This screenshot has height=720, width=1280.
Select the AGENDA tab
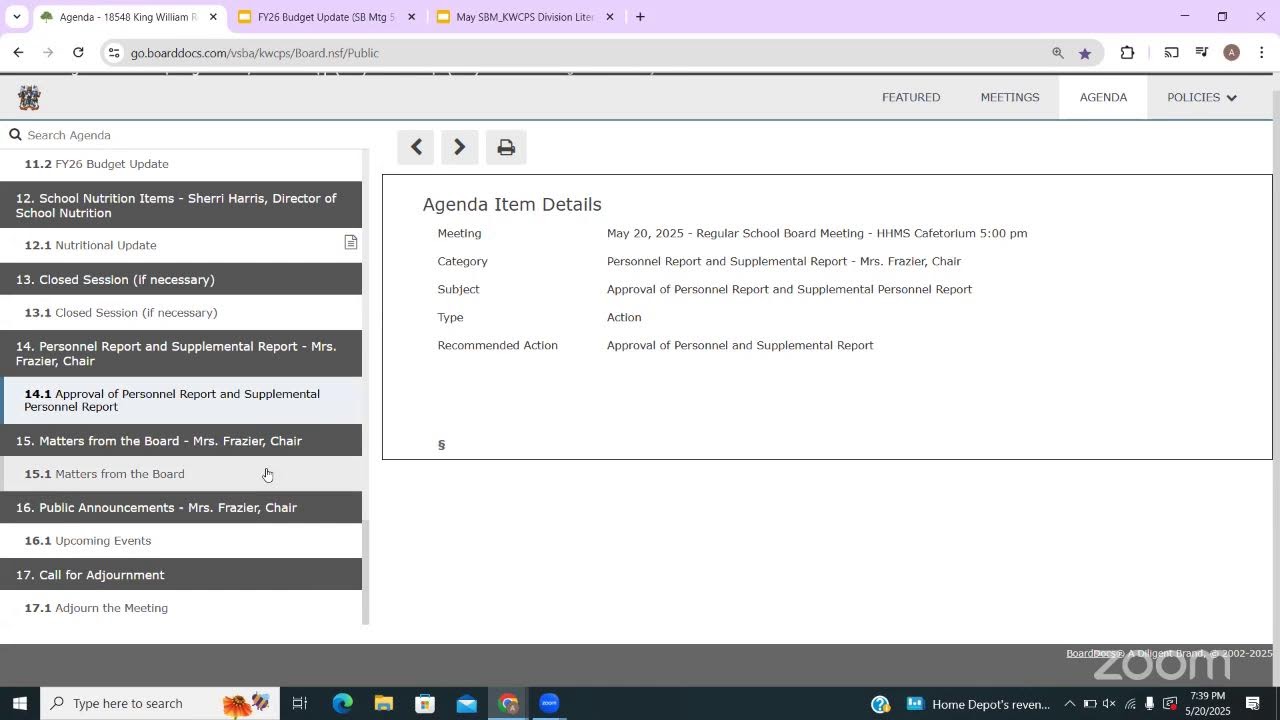coord(1103,97)
